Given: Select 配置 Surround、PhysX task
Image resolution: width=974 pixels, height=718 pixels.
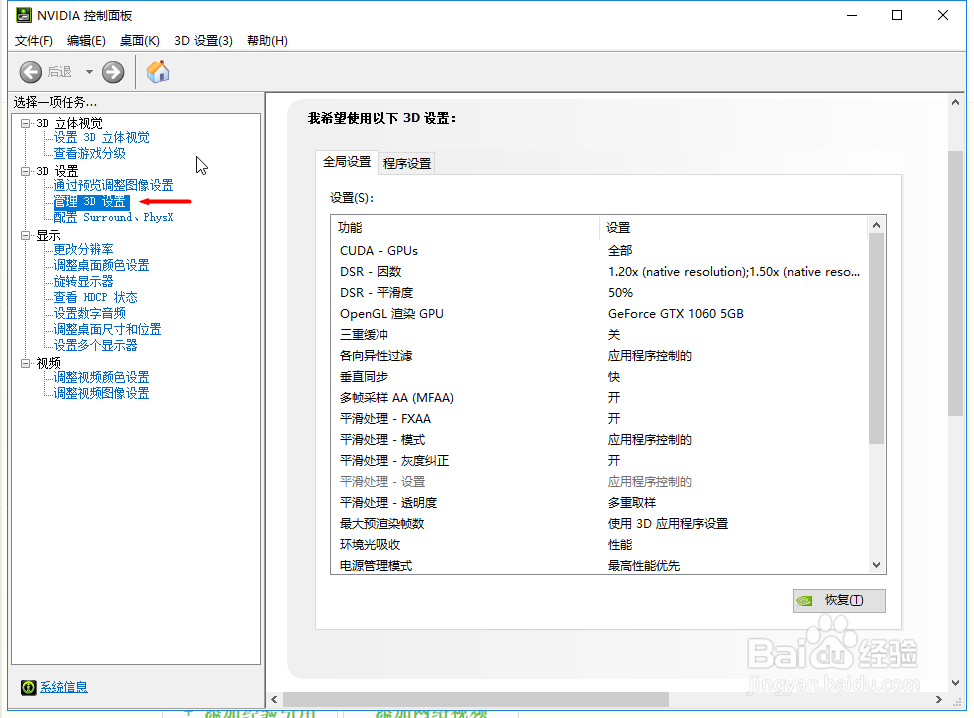Looking at the screenshot, I should (x=113, y=217).
